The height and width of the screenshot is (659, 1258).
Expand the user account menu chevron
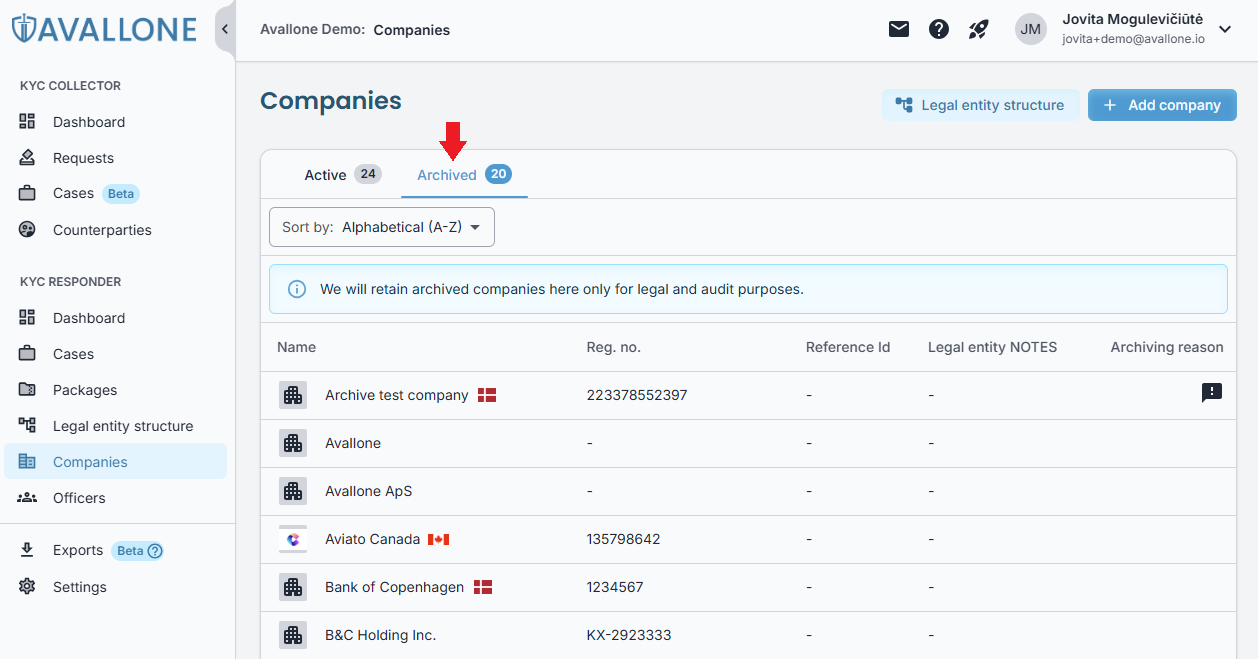(1225, 29)
